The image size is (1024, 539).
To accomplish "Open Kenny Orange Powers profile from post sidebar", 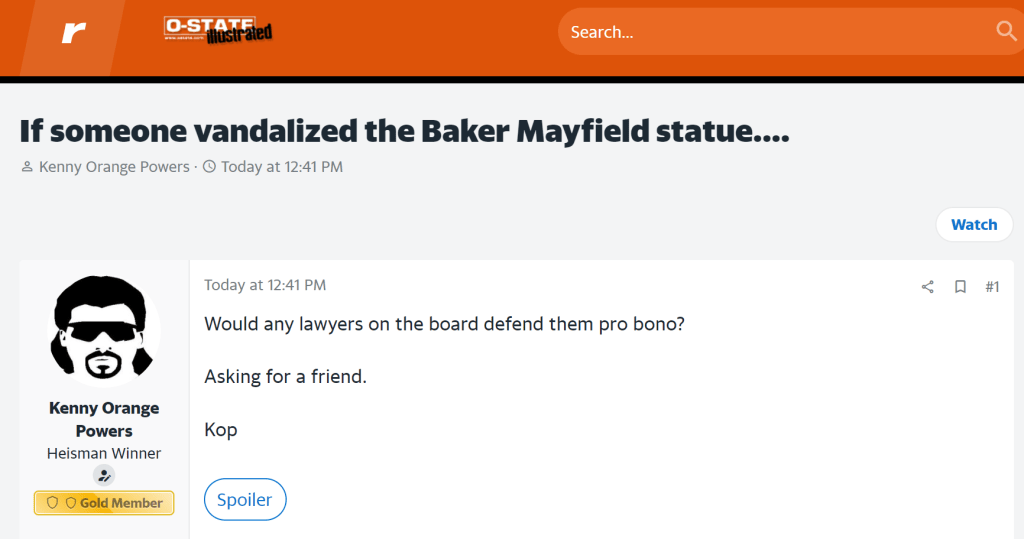I will (104, 419).
